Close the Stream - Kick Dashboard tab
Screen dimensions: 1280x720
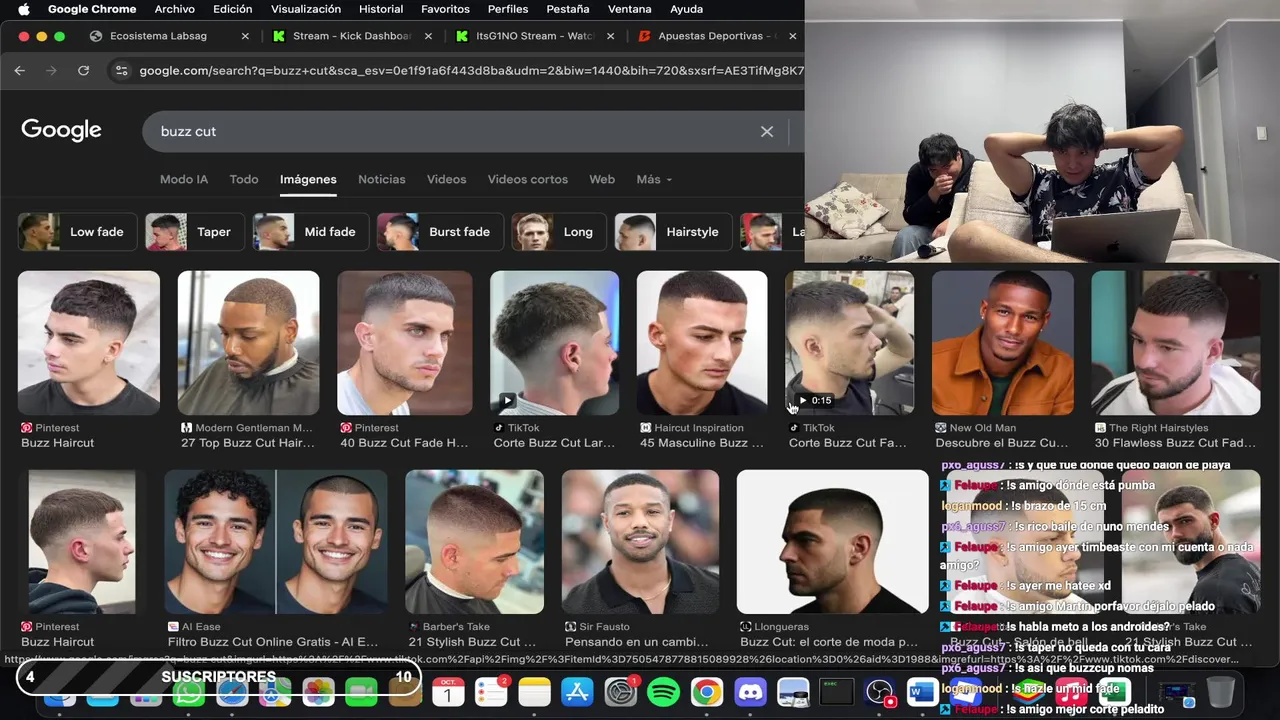[x=429, y=36]
